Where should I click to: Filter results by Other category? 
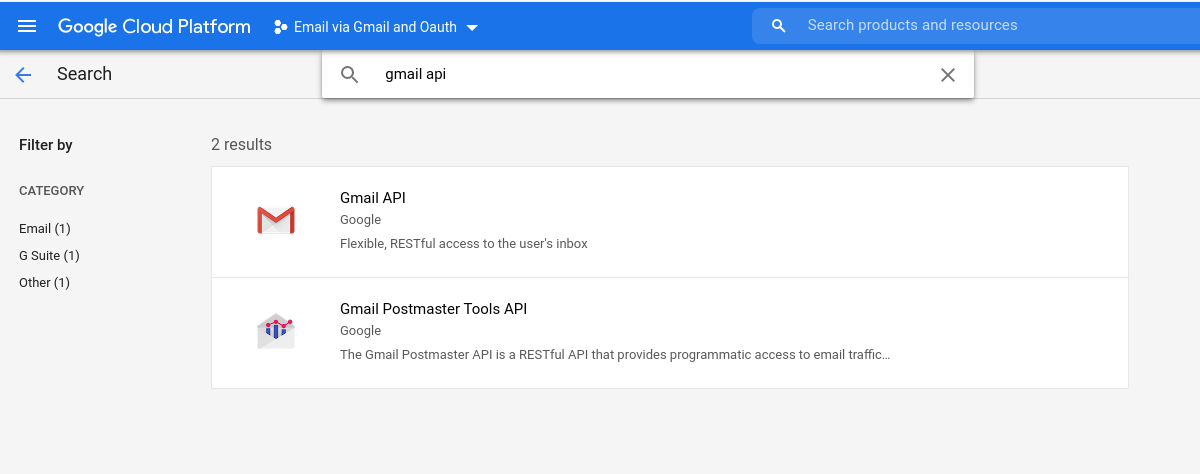click(x=44, y=282)
